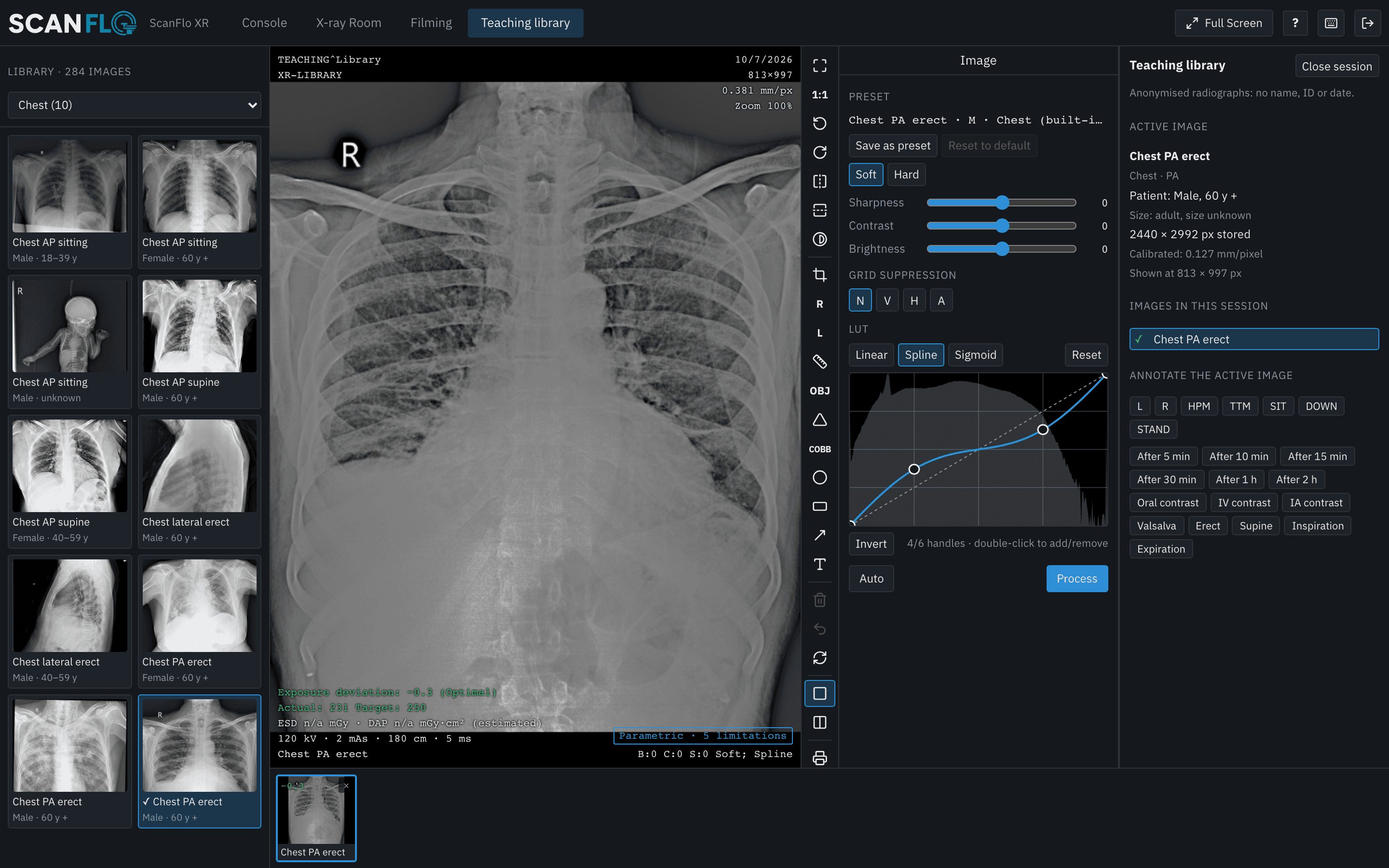Click the Auto button
This screenshot has height=868, width=1389.
point(871,579)
